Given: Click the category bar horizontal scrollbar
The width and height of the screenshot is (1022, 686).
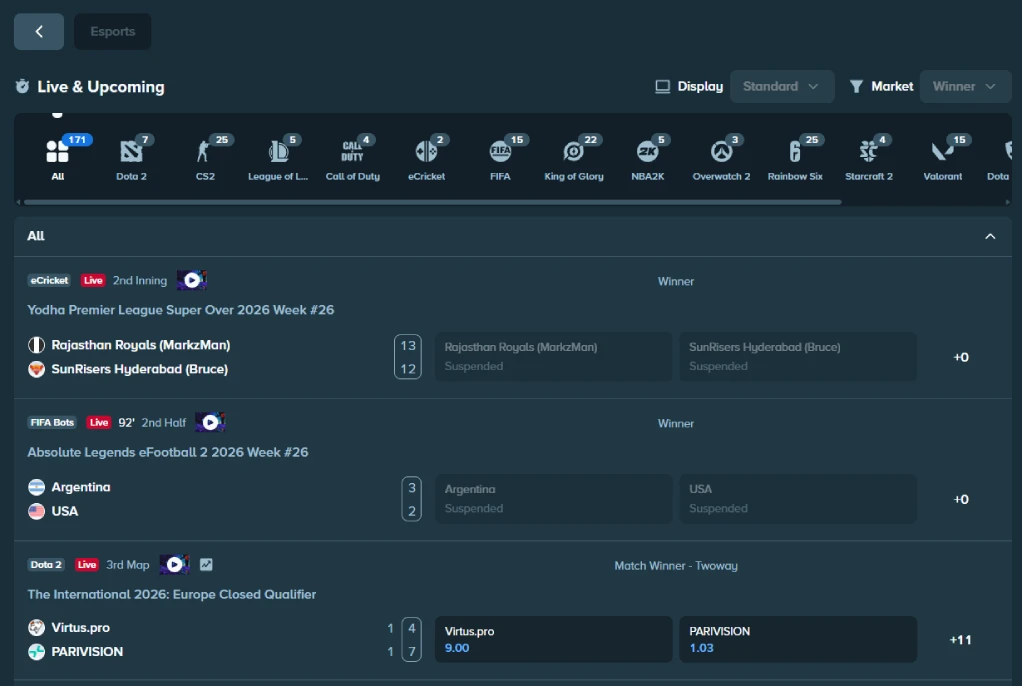Looking at the screenshot, I should click(x=433, y=202).
